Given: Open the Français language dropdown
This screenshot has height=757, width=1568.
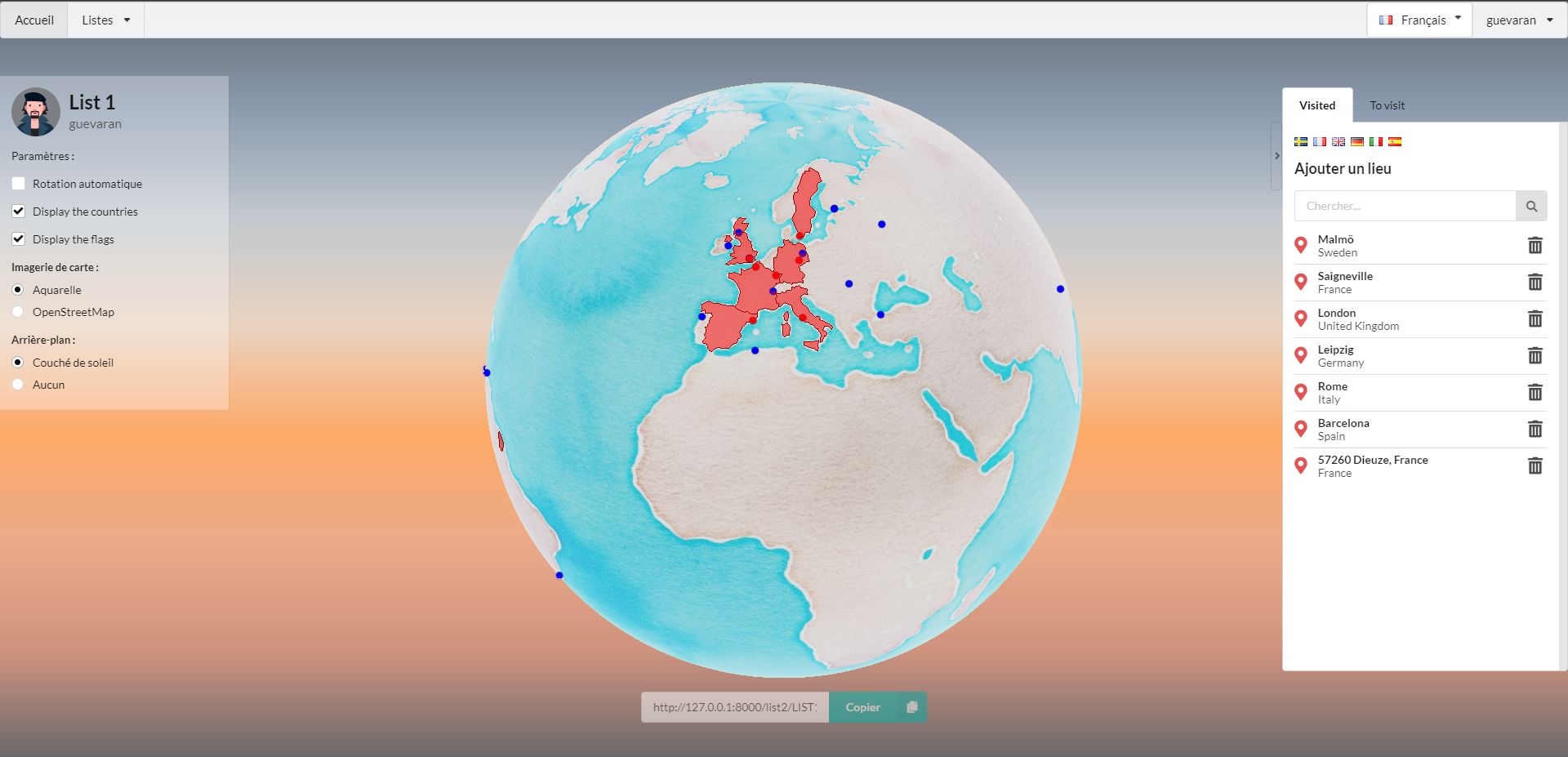Looking at the screenshot, I should coord(1419,20).
